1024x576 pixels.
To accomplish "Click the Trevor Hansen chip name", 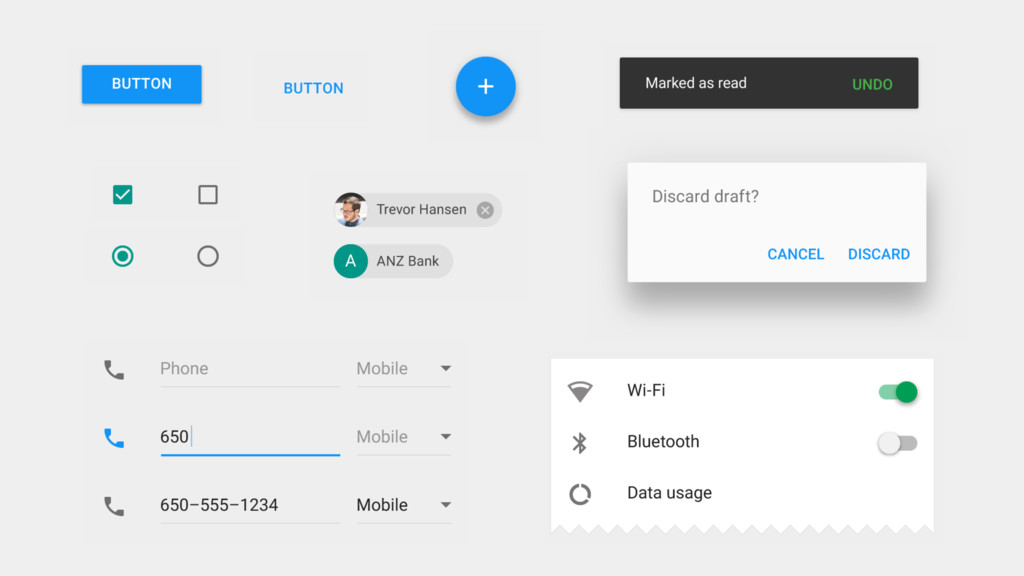I will (x=421, y=210).
